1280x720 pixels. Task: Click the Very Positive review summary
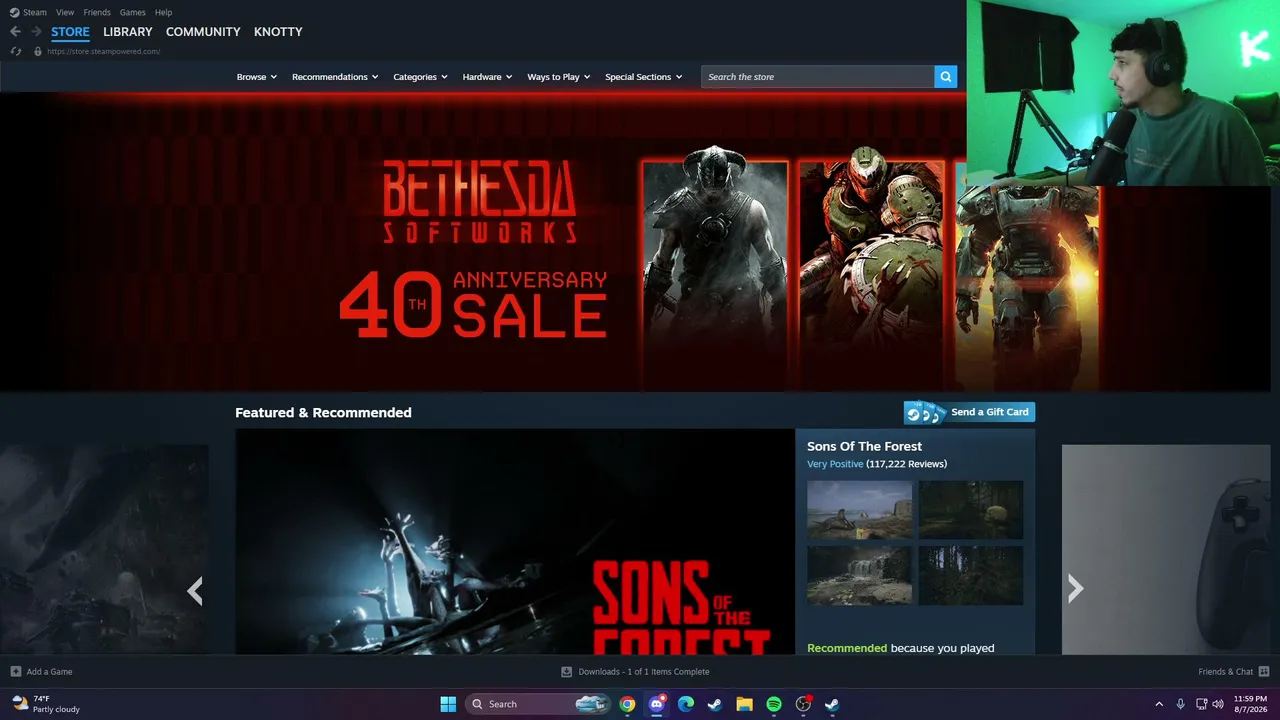(x=835, y=464)
